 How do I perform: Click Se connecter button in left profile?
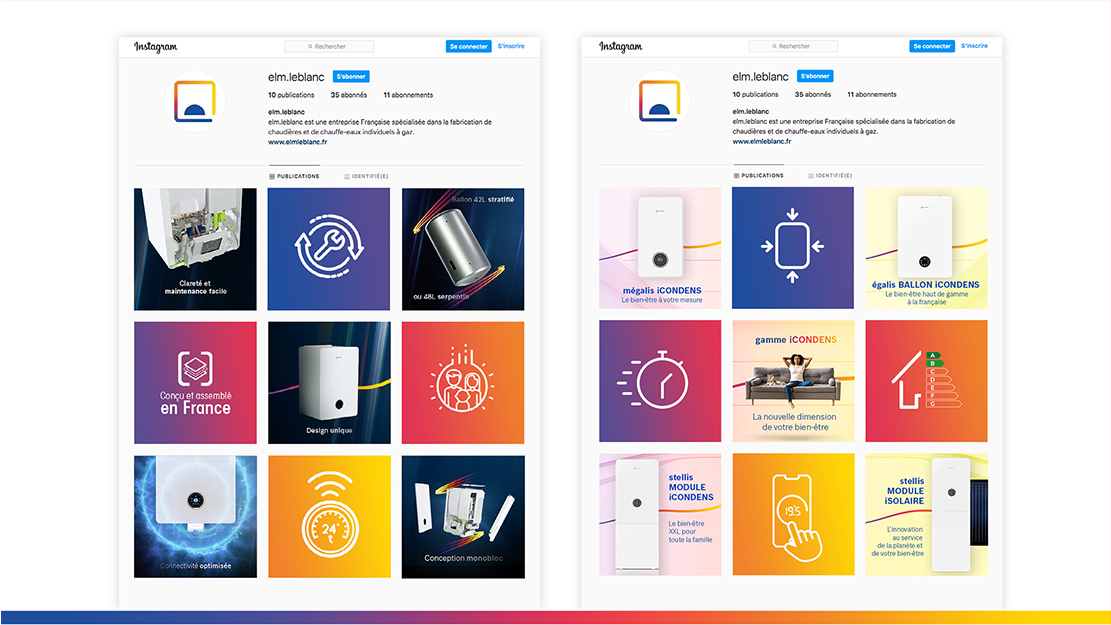pos(468,46)
